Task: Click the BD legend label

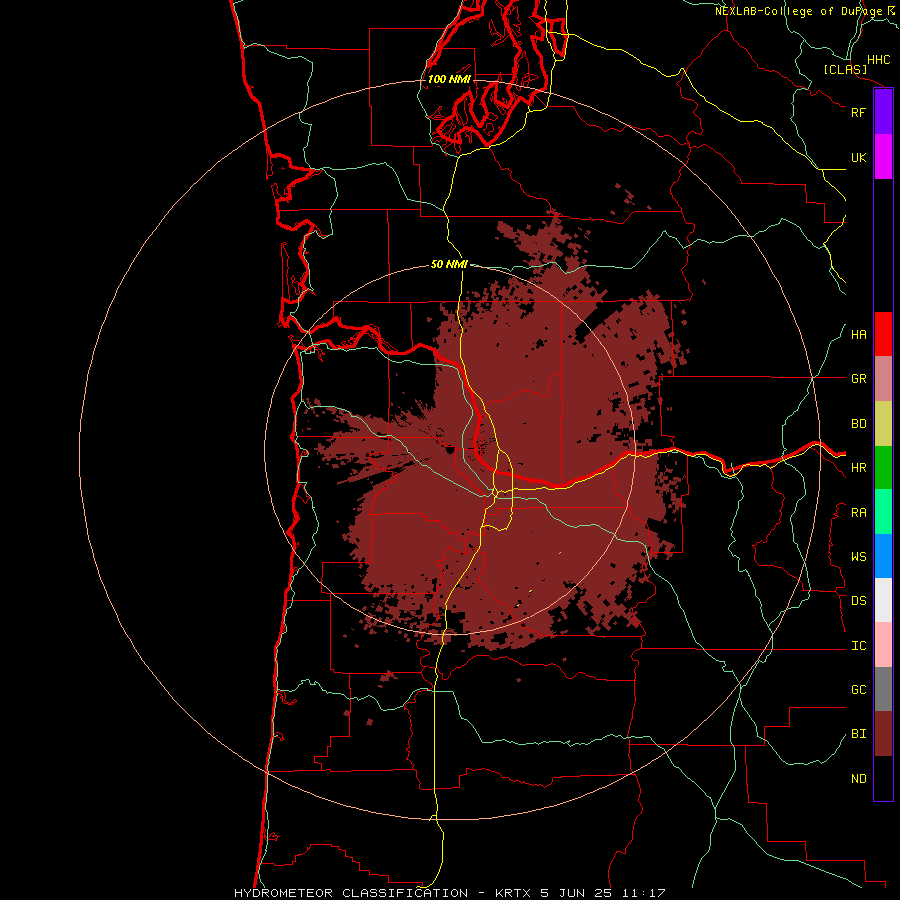Action: click(x=858, y=424)
